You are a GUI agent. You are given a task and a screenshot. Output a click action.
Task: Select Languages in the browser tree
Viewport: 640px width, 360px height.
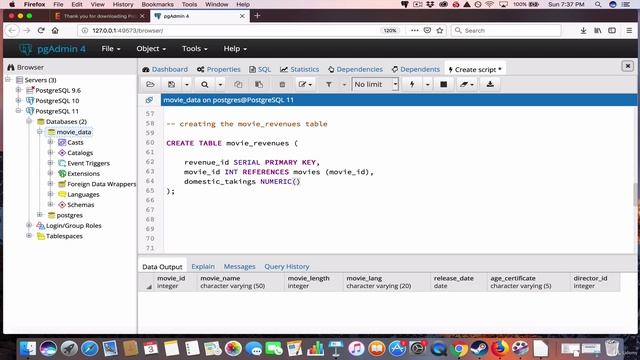coord(83,194)
